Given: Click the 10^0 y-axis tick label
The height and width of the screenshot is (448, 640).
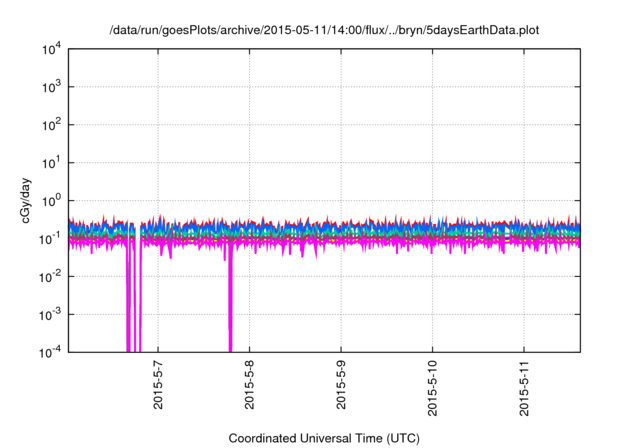Looking at the screenshot, I should tap(52, 201).
